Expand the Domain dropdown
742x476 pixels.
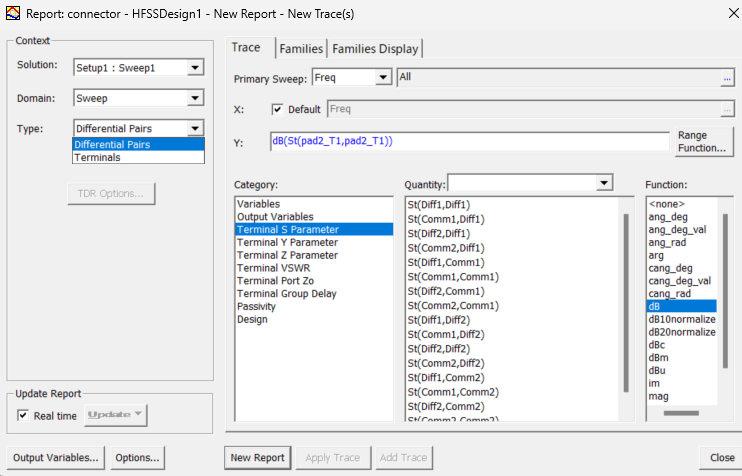click(x=195, y=98)
